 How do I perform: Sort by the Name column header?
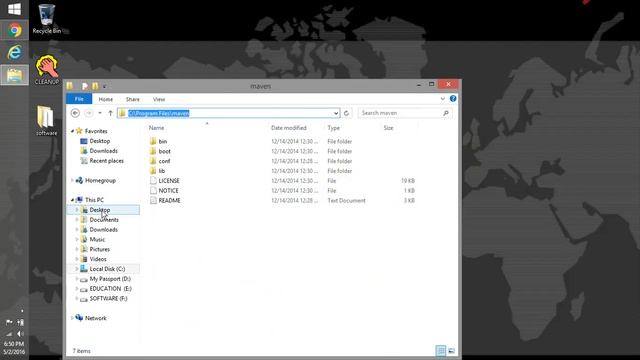pos(156,128)
